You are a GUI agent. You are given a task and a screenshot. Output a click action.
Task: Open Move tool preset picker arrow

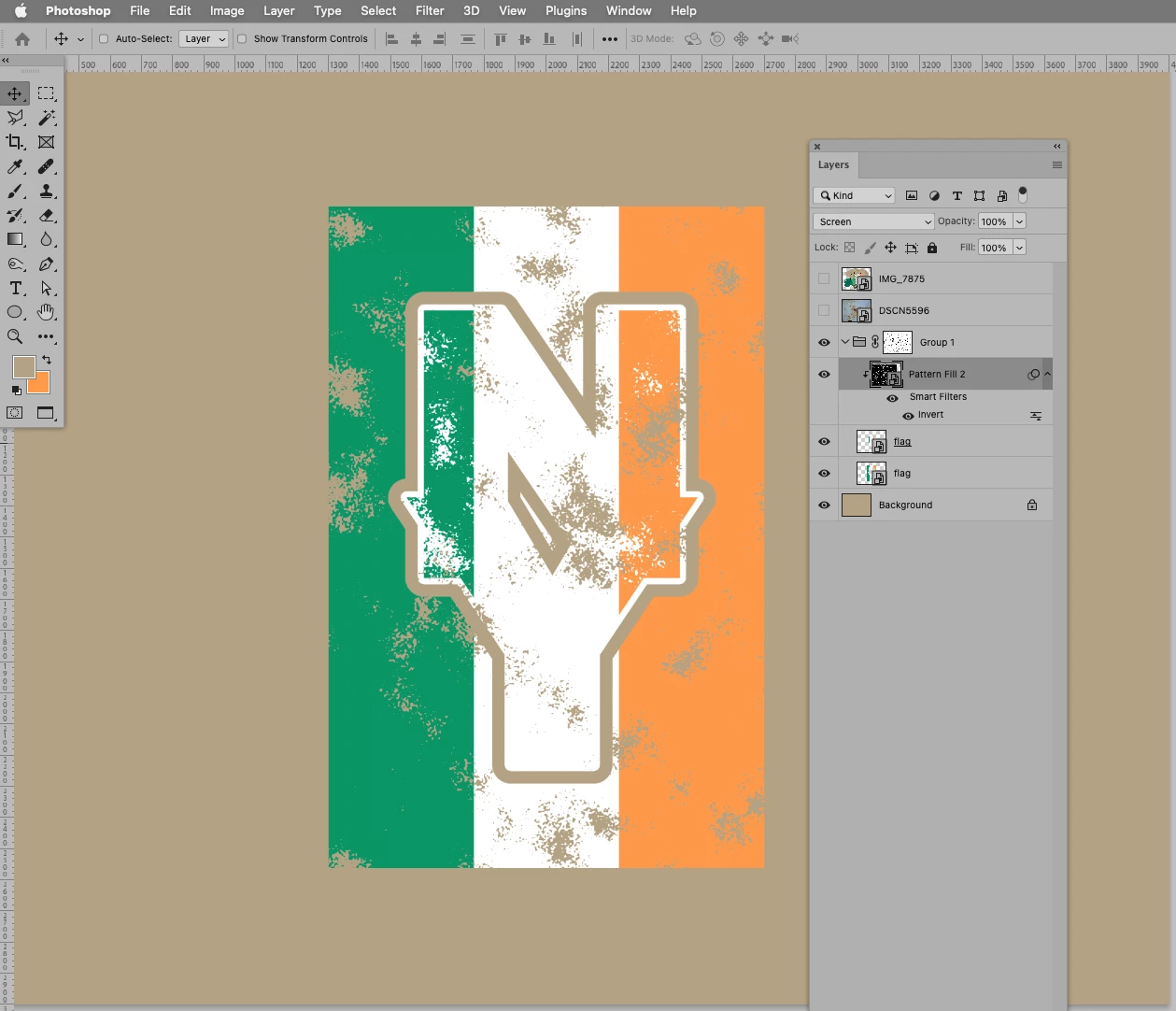click(81, 39)
